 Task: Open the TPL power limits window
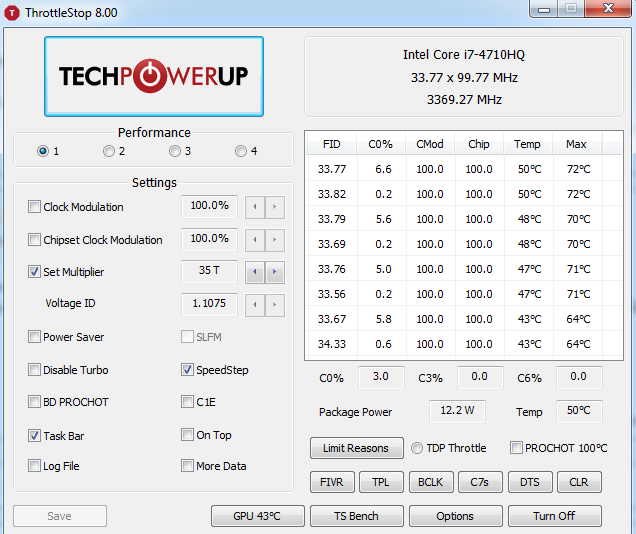pos(381,482)
